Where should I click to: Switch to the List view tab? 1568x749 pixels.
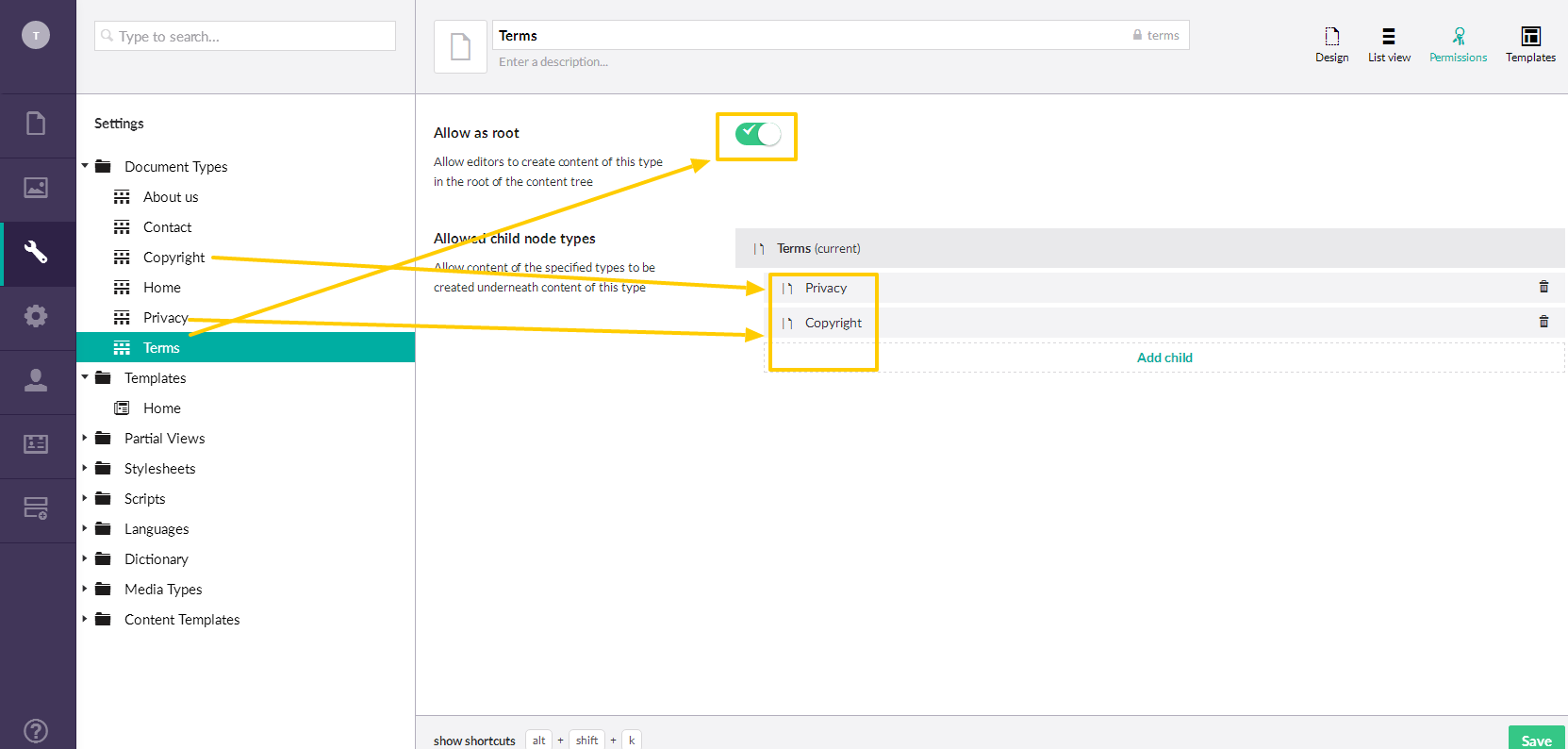click(x=1389, y=44)
